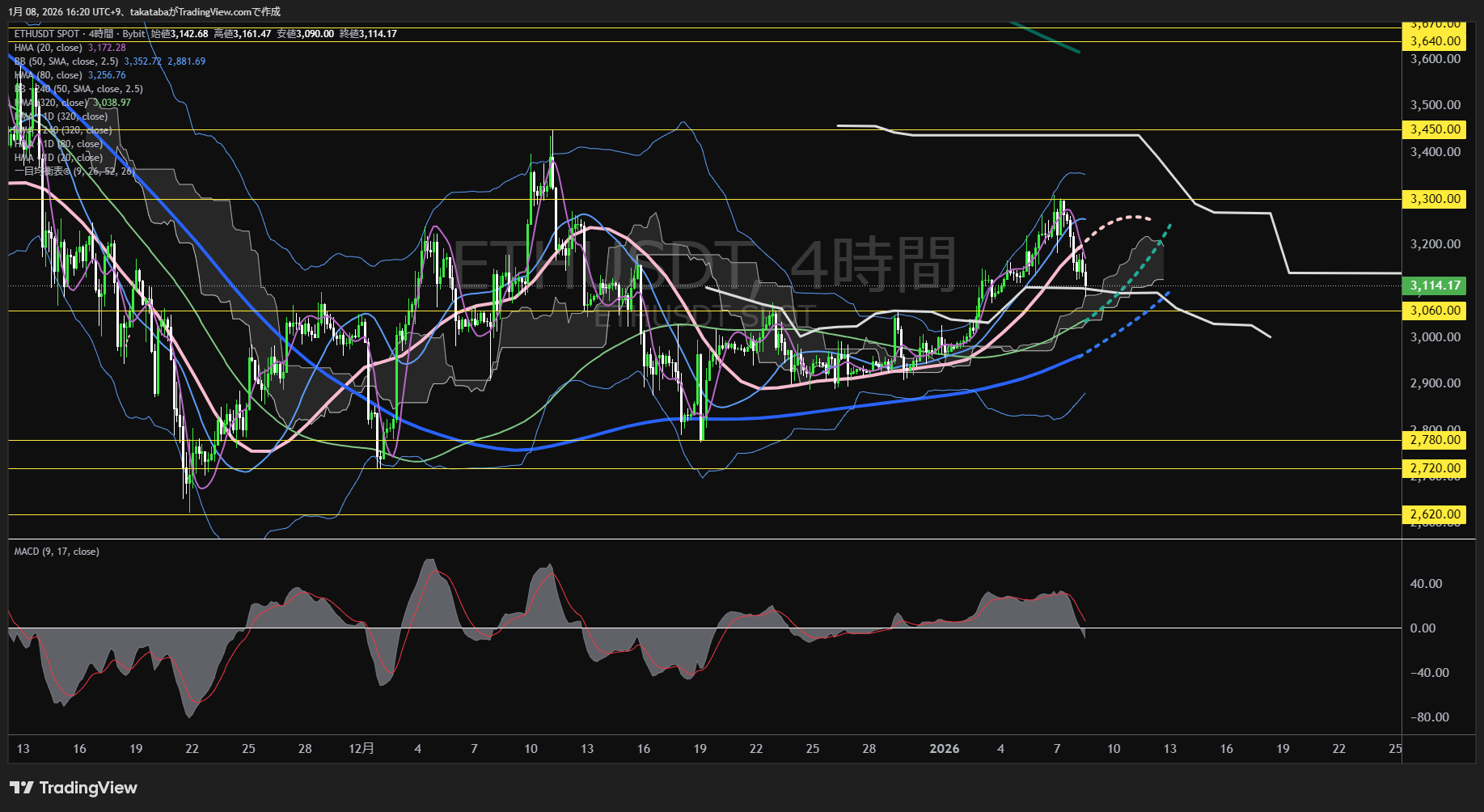Viewport: 1484px width, 812px height.
Task: Click the TradingView logo at bottom left
Action: coord(74,788)
